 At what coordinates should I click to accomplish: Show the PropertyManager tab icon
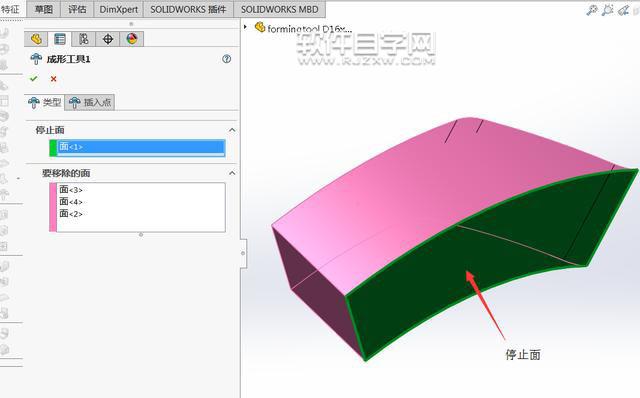coord(60,39)
